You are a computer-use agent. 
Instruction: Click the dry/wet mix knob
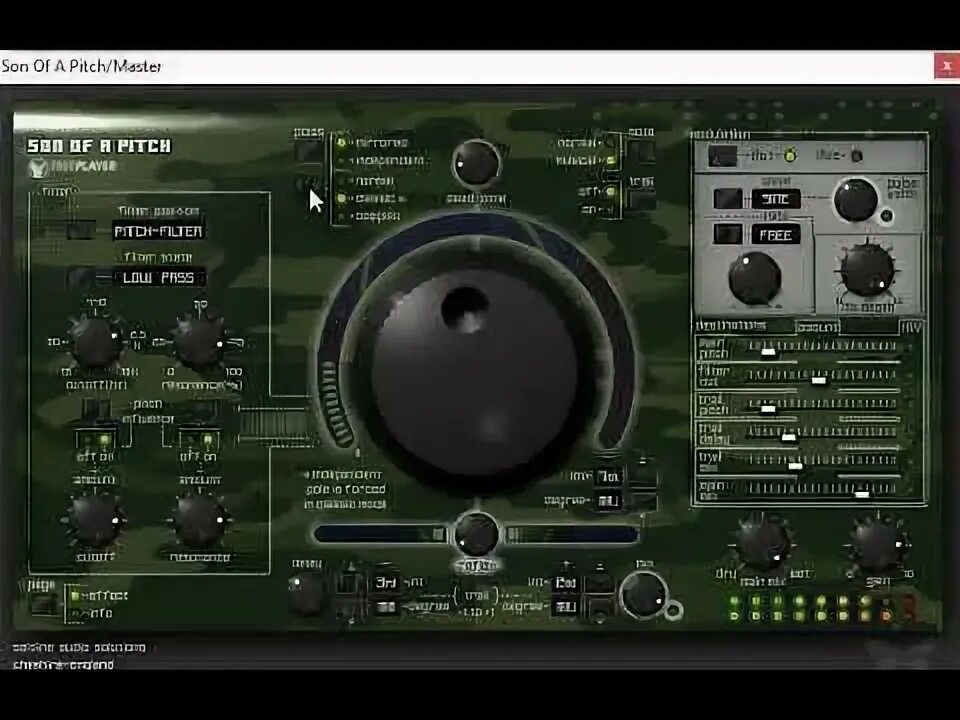tap(763, 544)
